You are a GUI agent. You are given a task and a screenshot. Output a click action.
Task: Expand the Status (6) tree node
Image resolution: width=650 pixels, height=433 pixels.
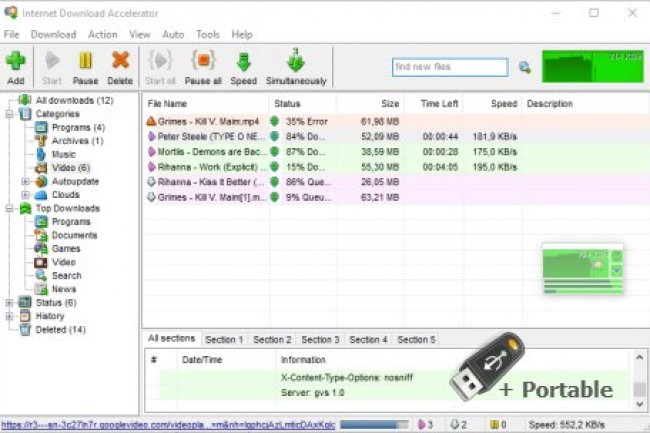point(10,302)
